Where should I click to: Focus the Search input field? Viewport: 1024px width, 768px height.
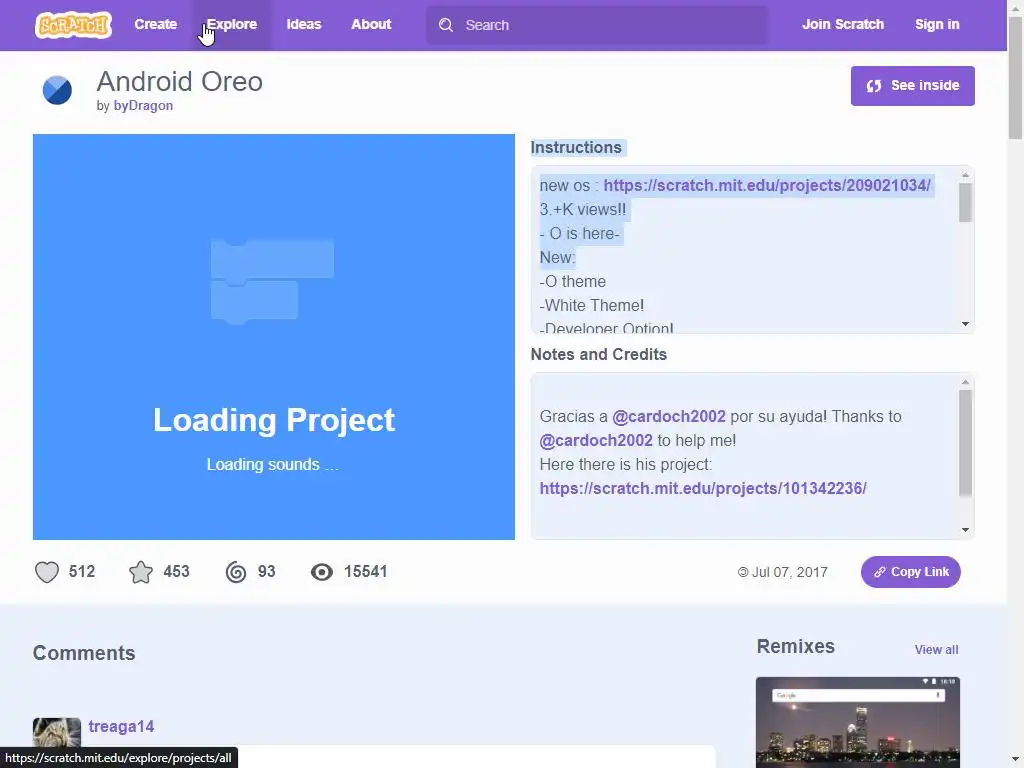coord(597,25)
